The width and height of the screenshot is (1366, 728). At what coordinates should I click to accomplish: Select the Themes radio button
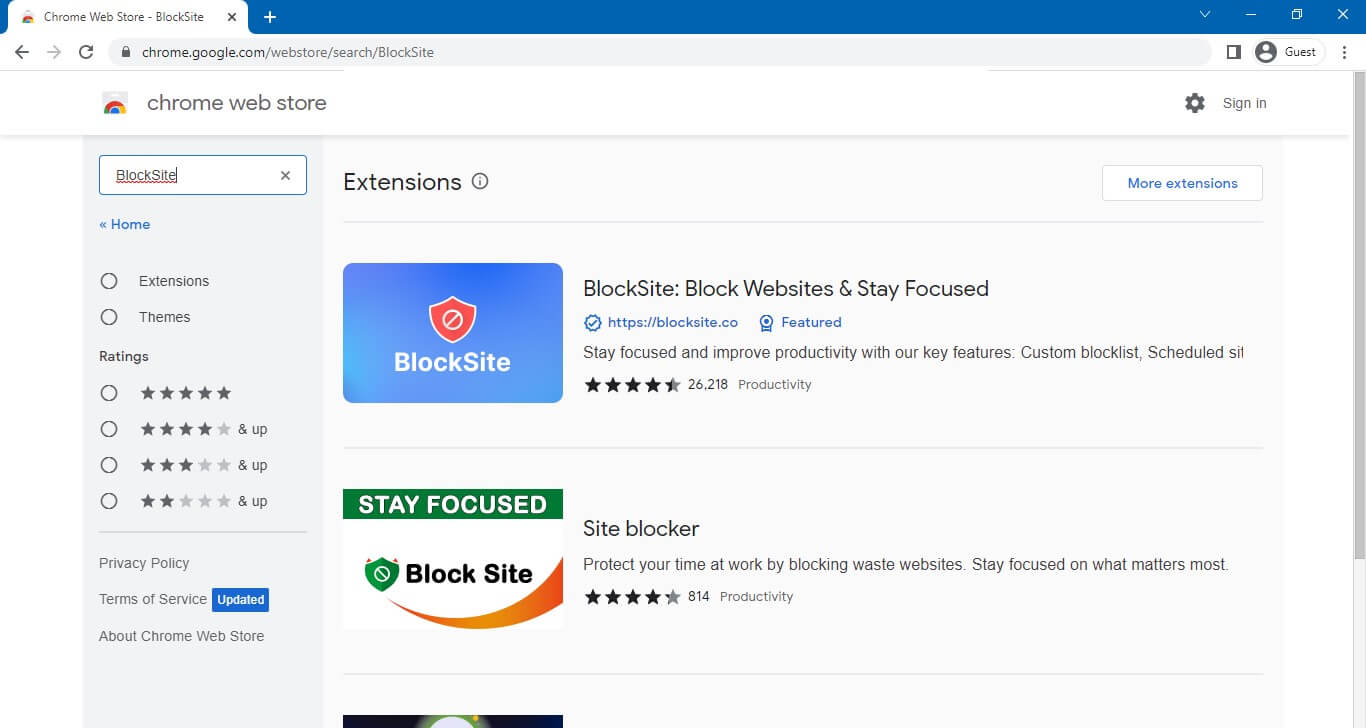[x=109, y=317]
